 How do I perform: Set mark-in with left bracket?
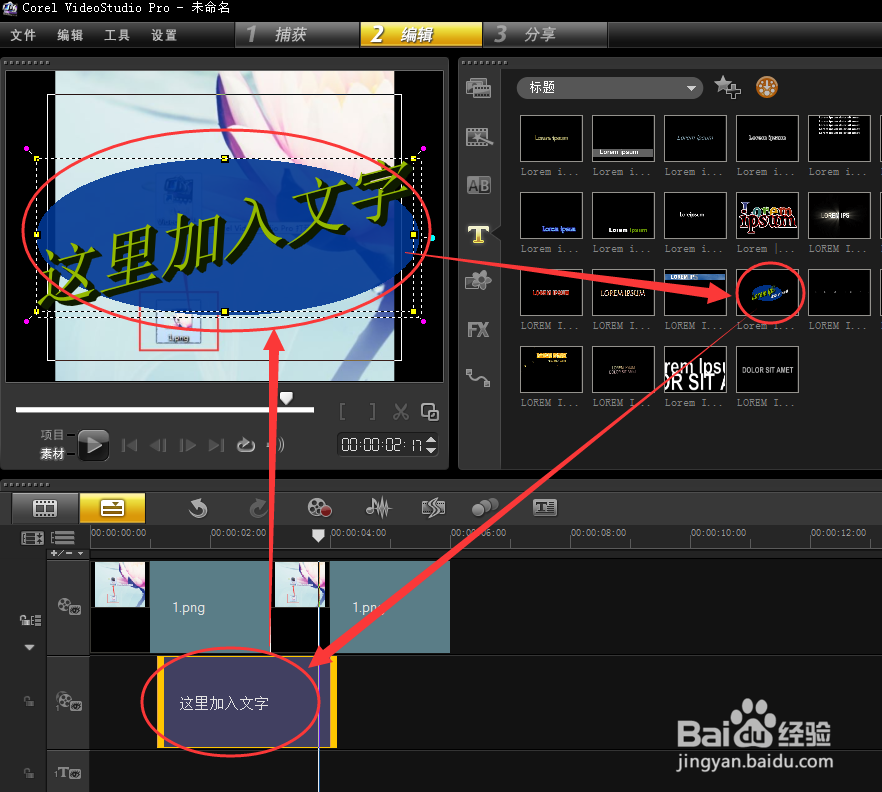pyautogui.click(x=343, y=412)
